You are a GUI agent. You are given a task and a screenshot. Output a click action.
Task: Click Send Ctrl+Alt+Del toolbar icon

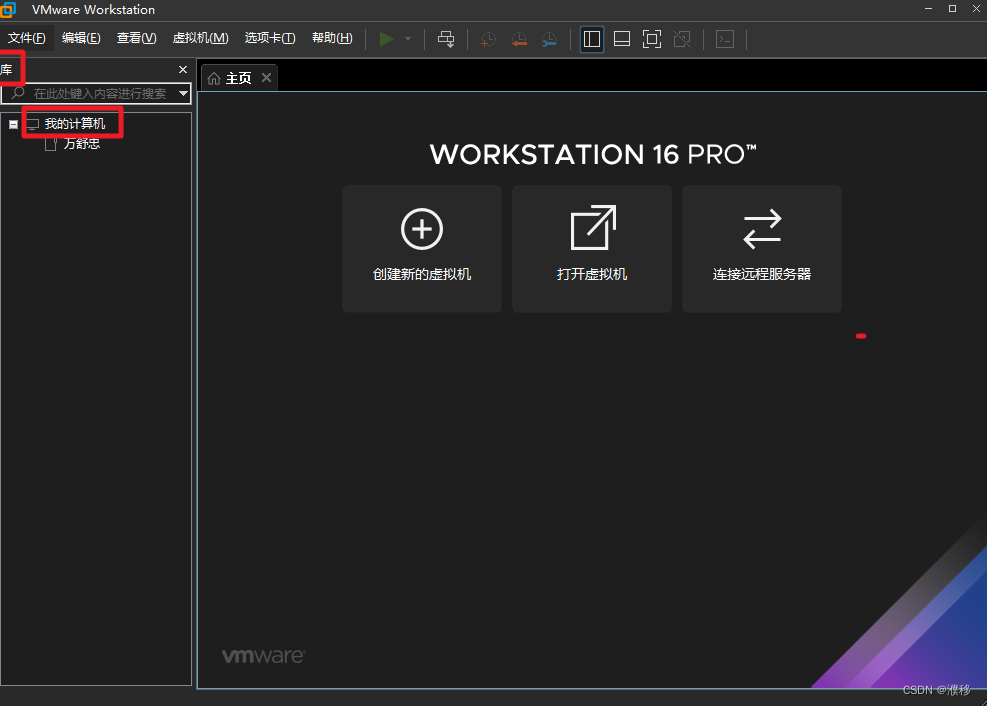(446, 39)
